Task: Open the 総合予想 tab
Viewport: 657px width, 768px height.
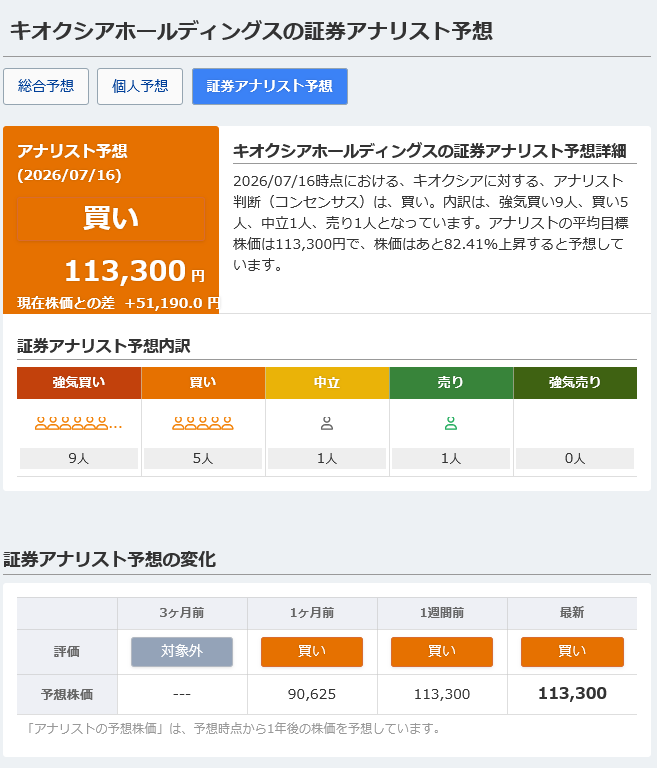Action: point(46,86)
